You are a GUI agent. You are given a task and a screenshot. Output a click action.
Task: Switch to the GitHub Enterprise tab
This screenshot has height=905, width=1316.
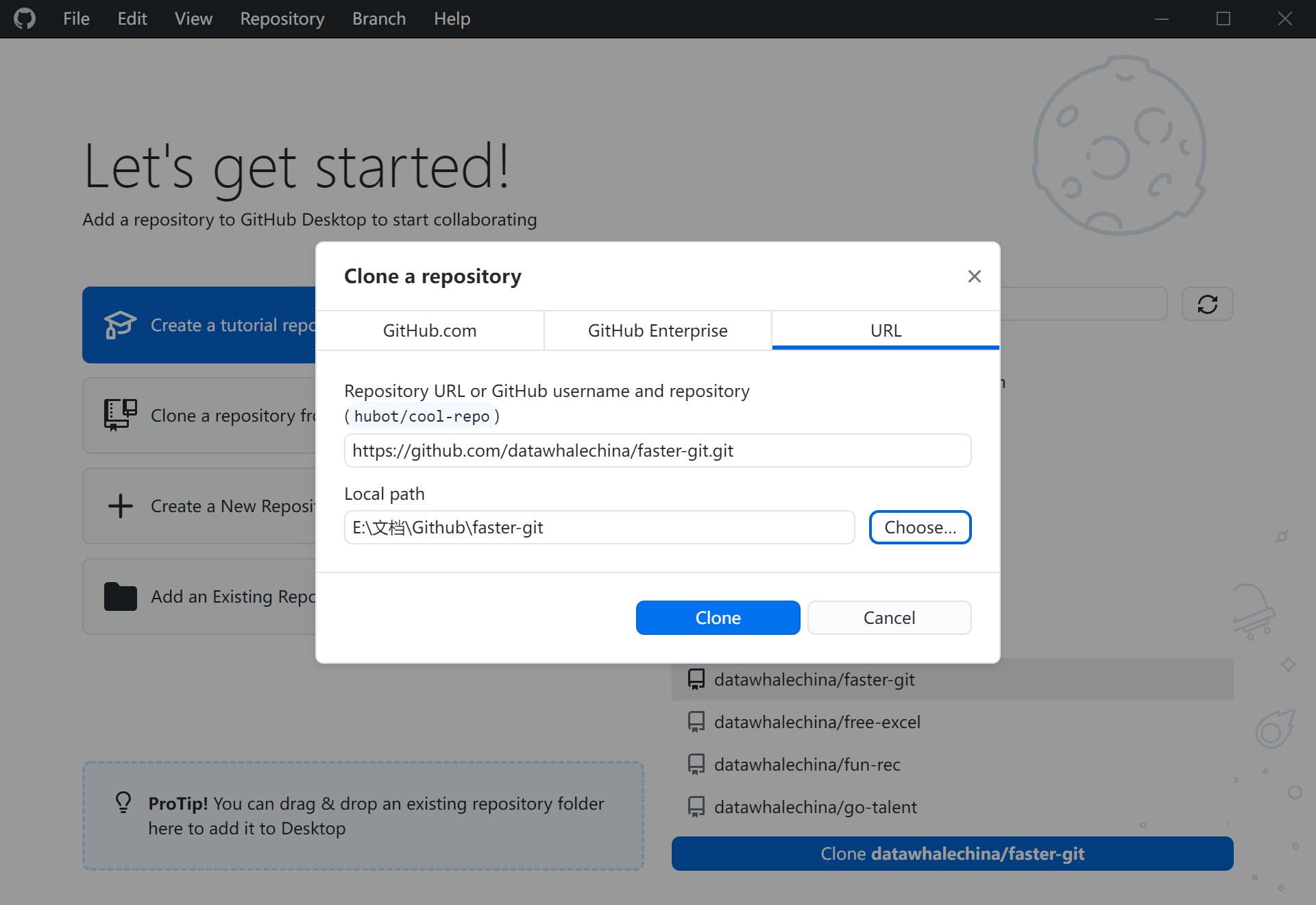point(657,330)
